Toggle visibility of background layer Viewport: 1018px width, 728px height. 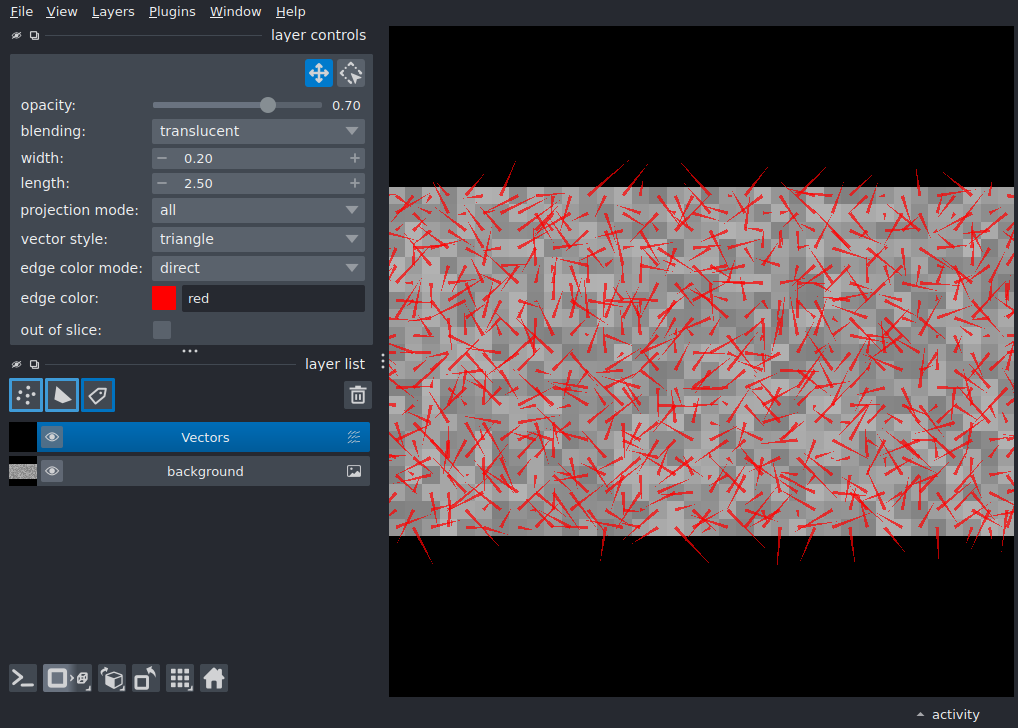[x=52, y=471]
